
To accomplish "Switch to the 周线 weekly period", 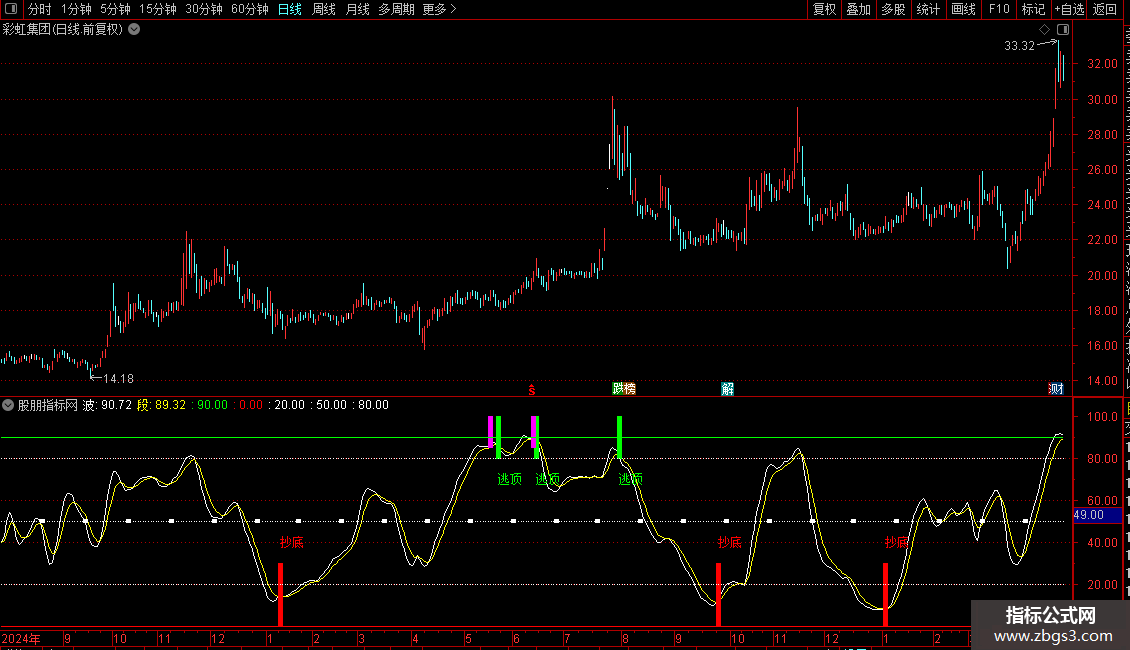I will point(324,9).
